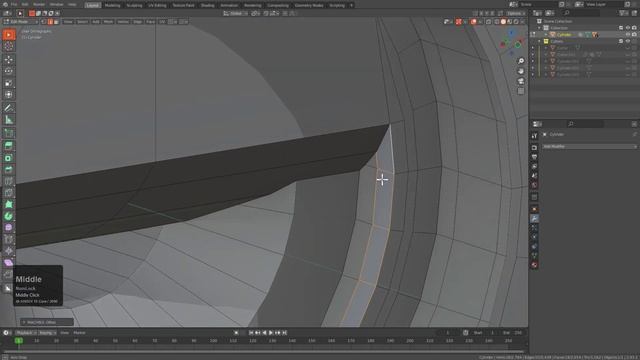
Task: Select the Rotate tool
Action: tap(9, 71)
